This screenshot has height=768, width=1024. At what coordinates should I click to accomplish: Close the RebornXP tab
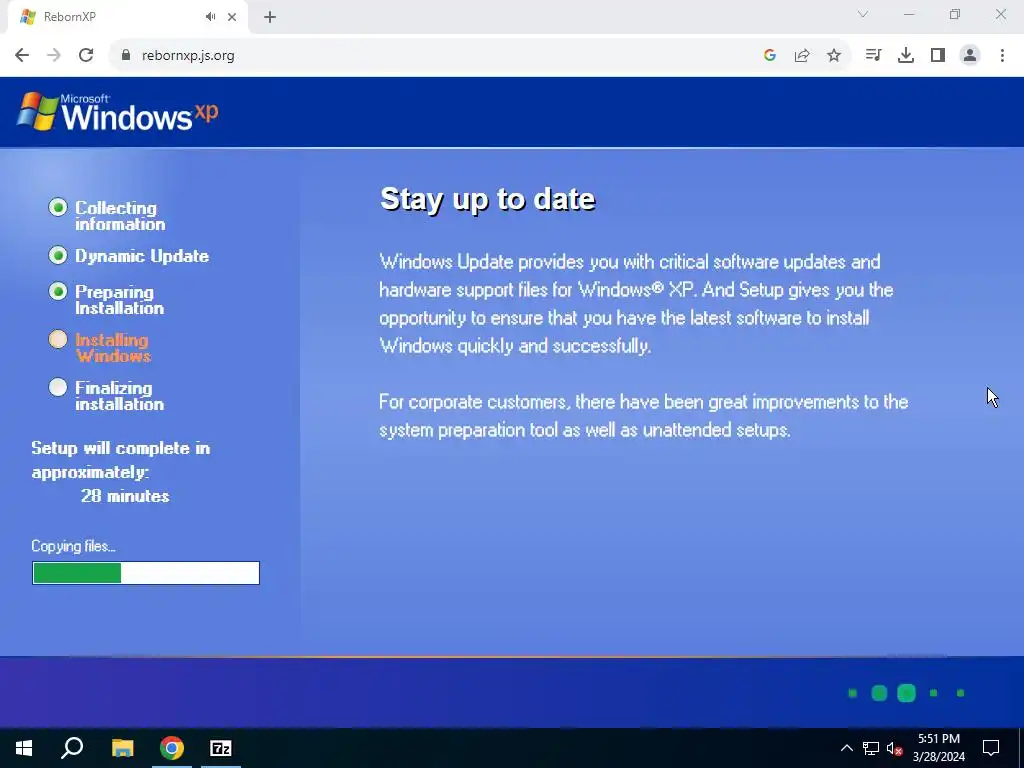pos(232,17)
